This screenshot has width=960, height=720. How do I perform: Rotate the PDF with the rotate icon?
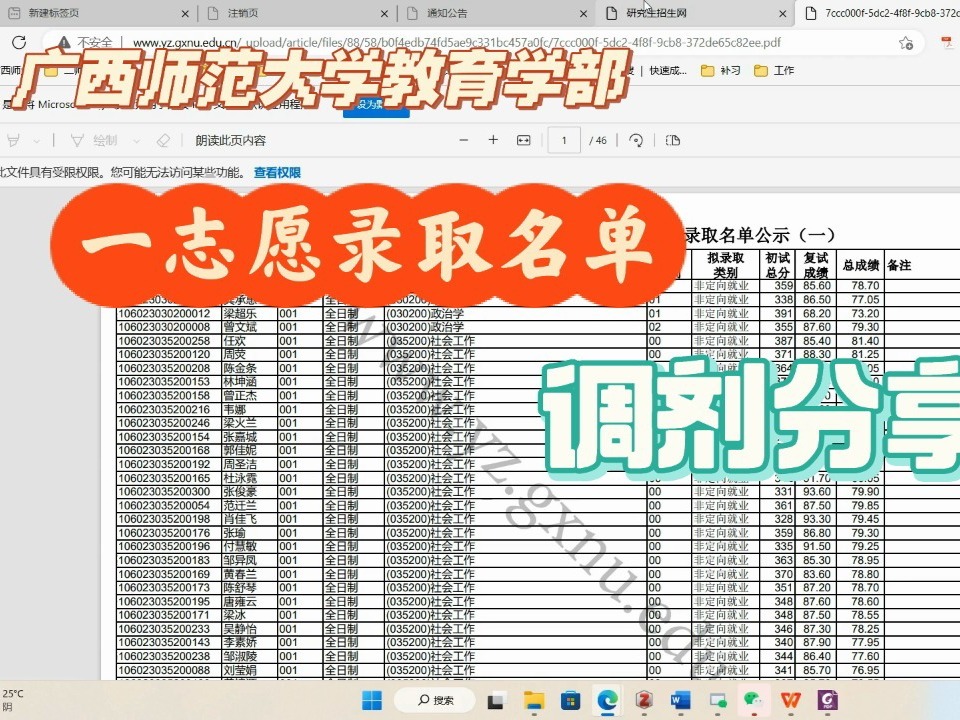click(636, 140)
